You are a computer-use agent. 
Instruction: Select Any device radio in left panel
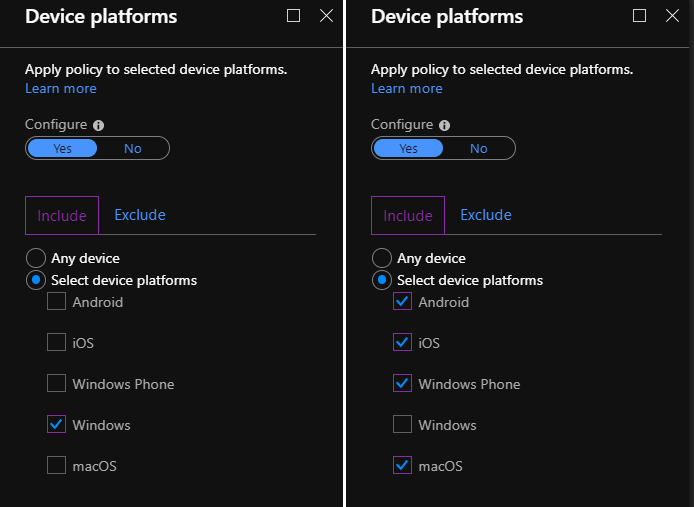point(35,258)
